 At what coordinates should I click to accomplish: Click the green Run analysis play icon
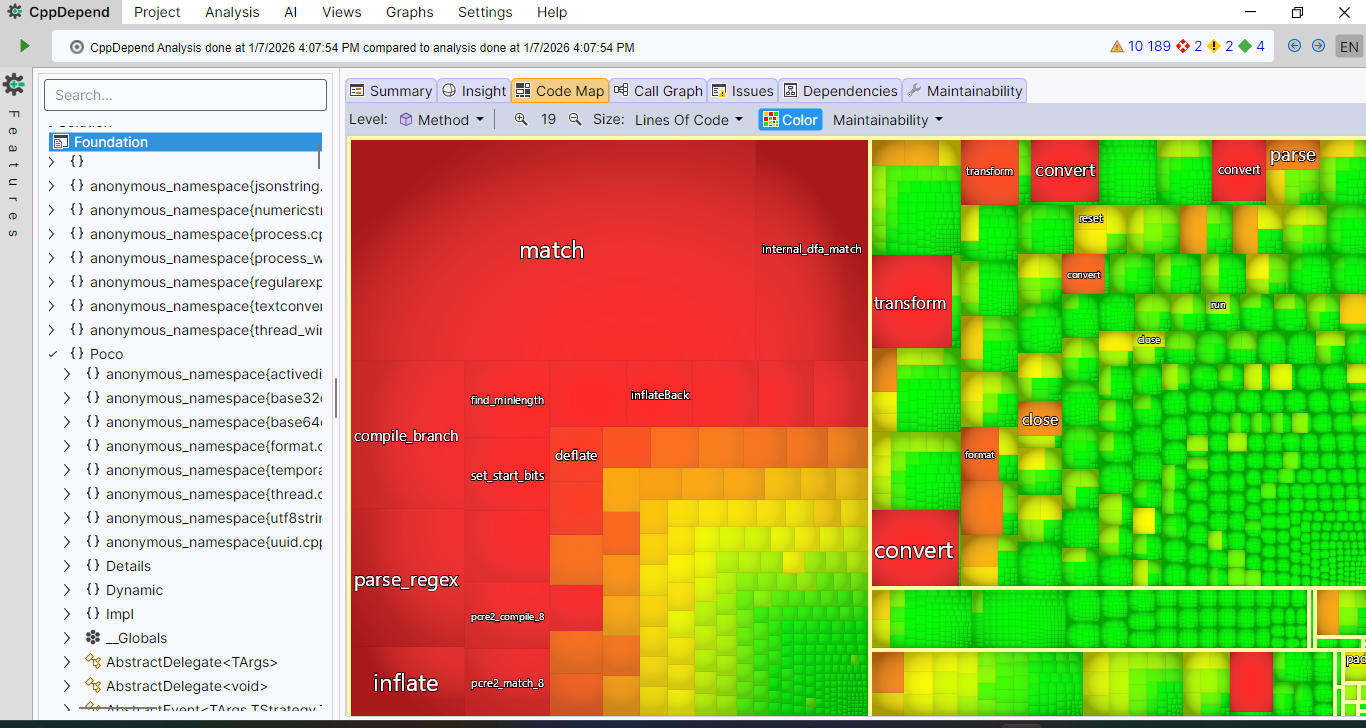coord(25,46)
